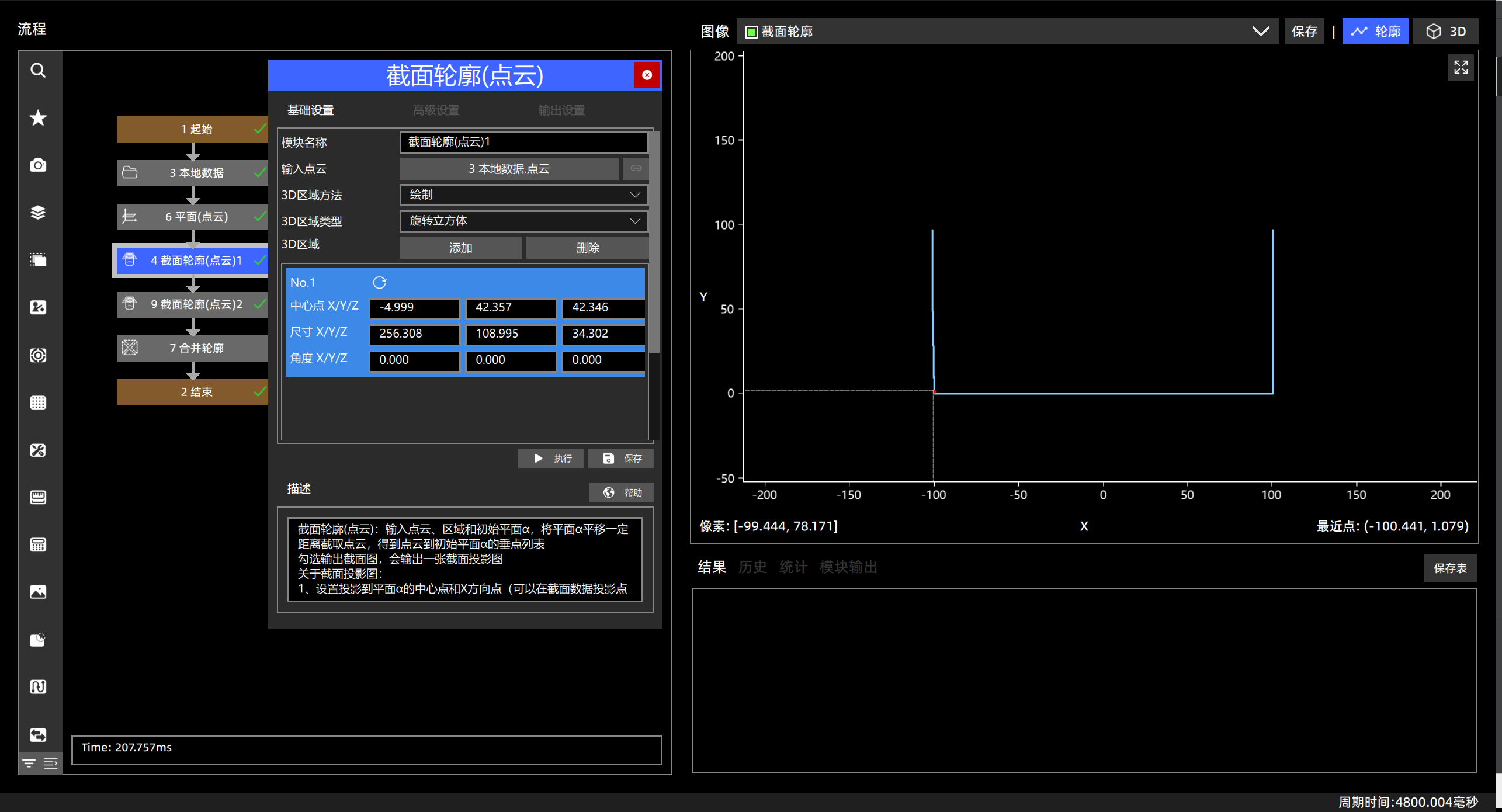Click the image picture sidebar icon
Screen dimensions: 1502x812
[38, 592]
